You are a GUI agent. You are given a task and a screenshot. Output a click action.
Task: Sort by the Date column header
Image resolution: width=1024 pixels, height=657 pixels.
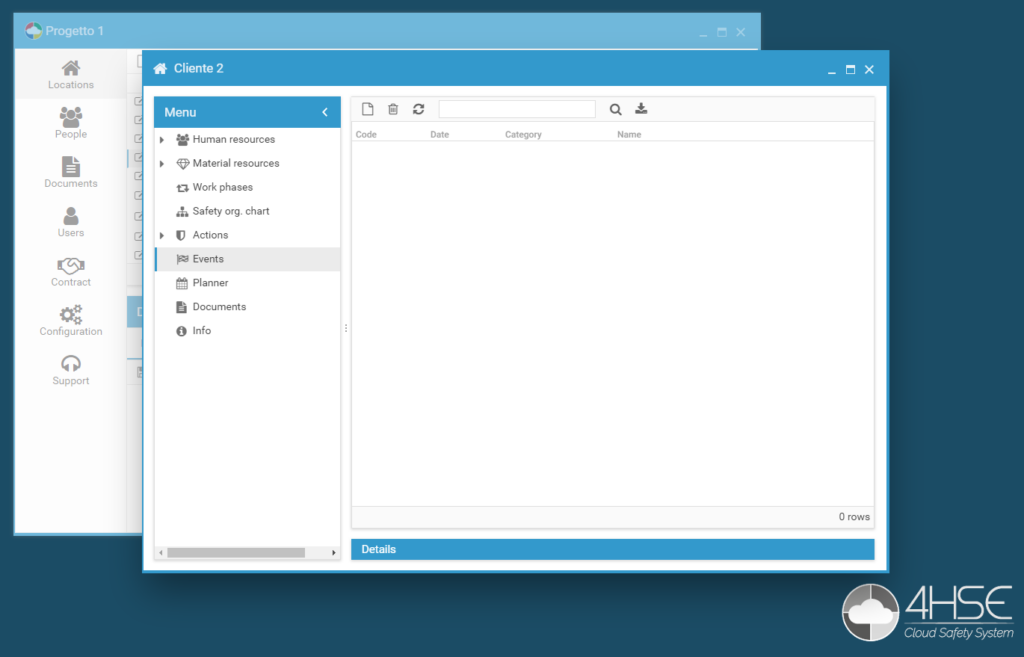[440, 135]
